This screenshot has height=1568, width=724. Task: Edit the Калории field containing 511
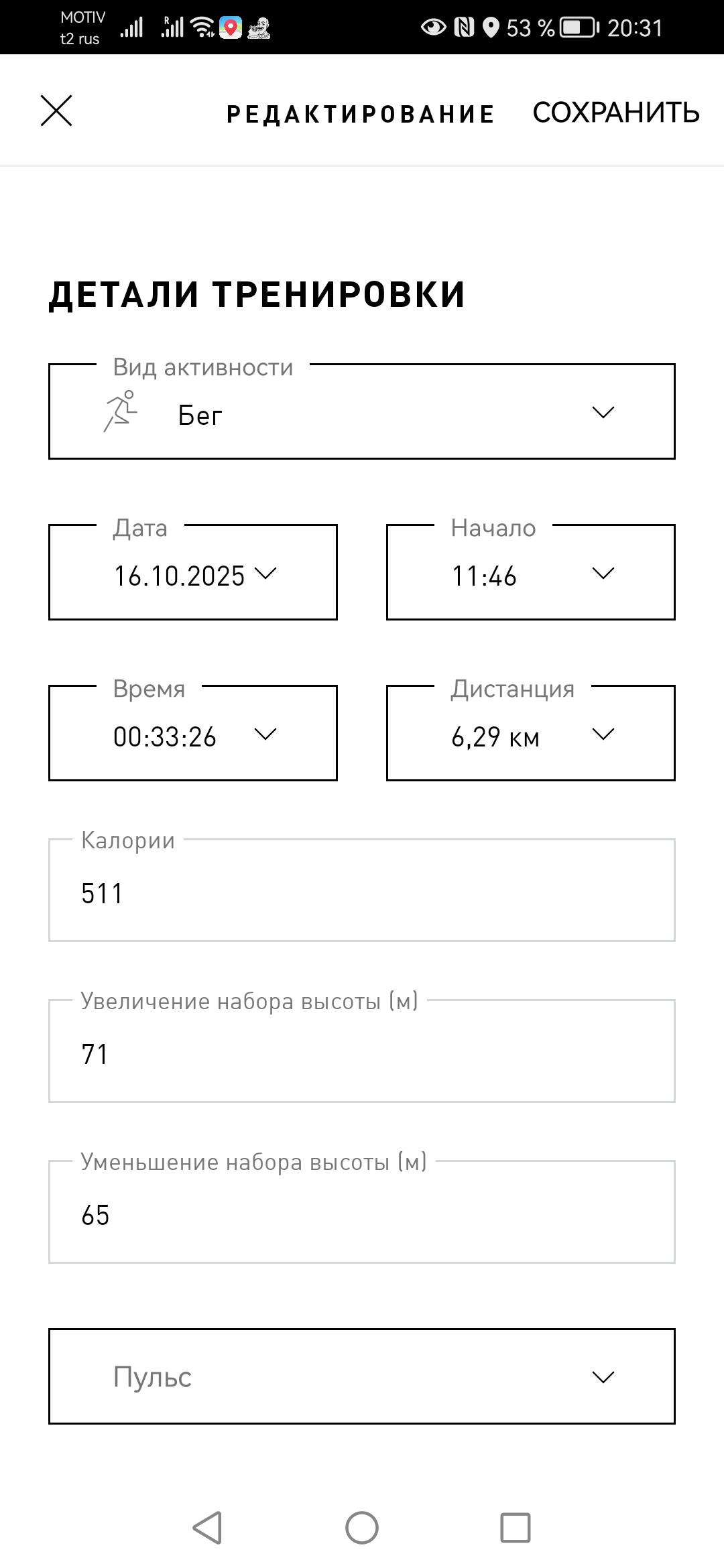[362, 890]
